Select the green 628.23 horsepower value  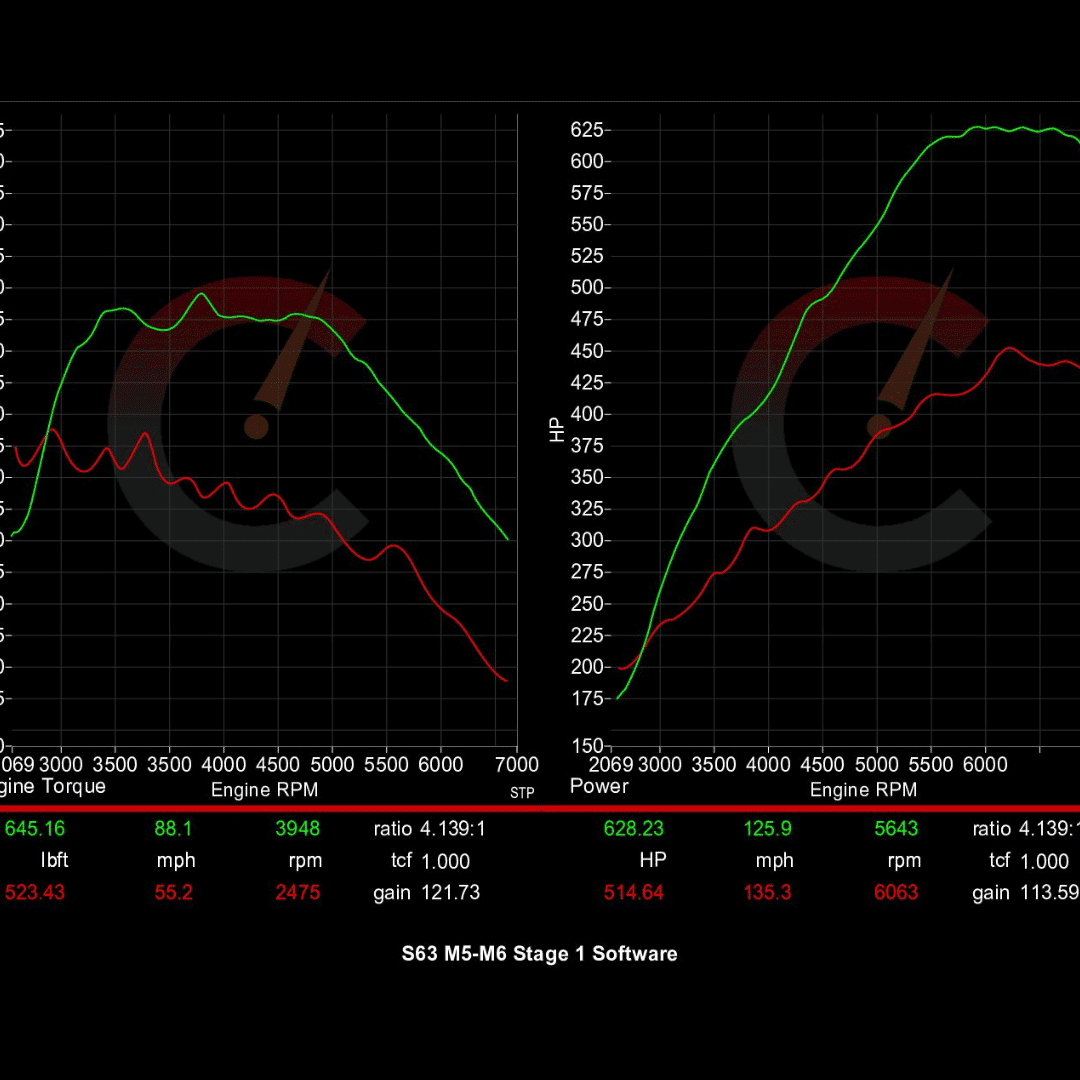634,828
